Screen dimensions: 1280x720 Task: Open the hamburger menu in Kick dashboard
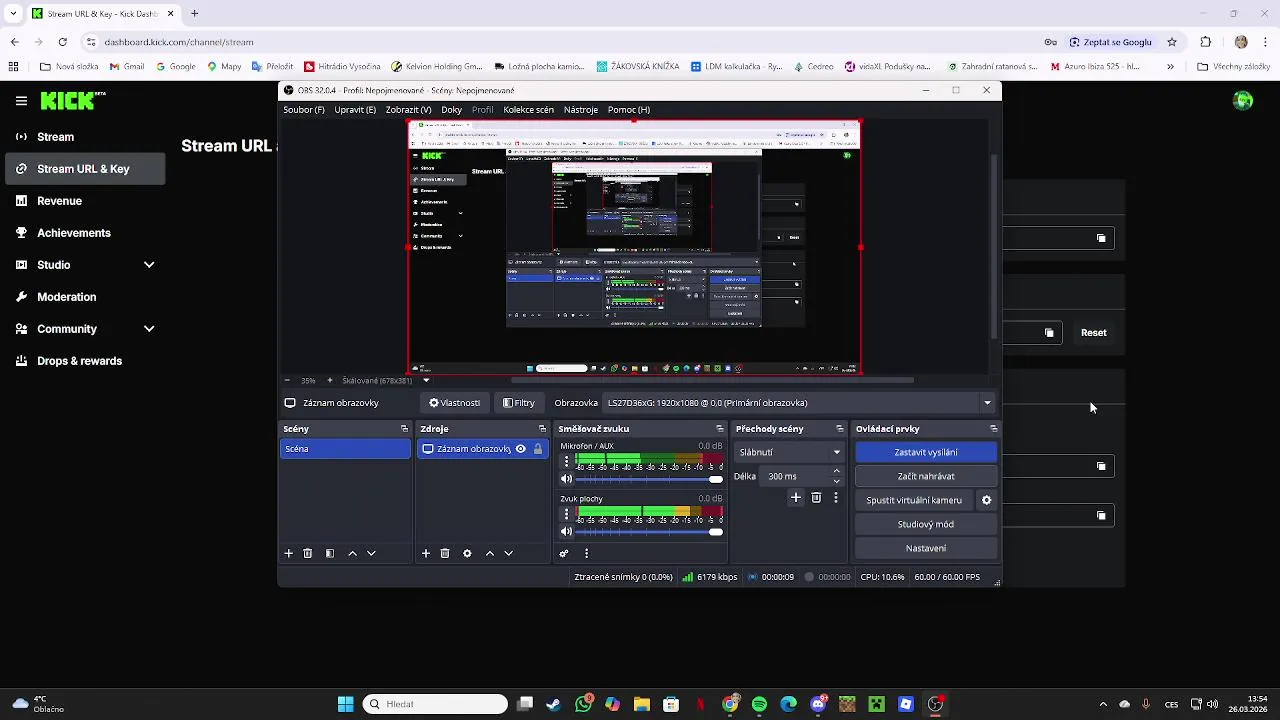click(x=21, y=100)
